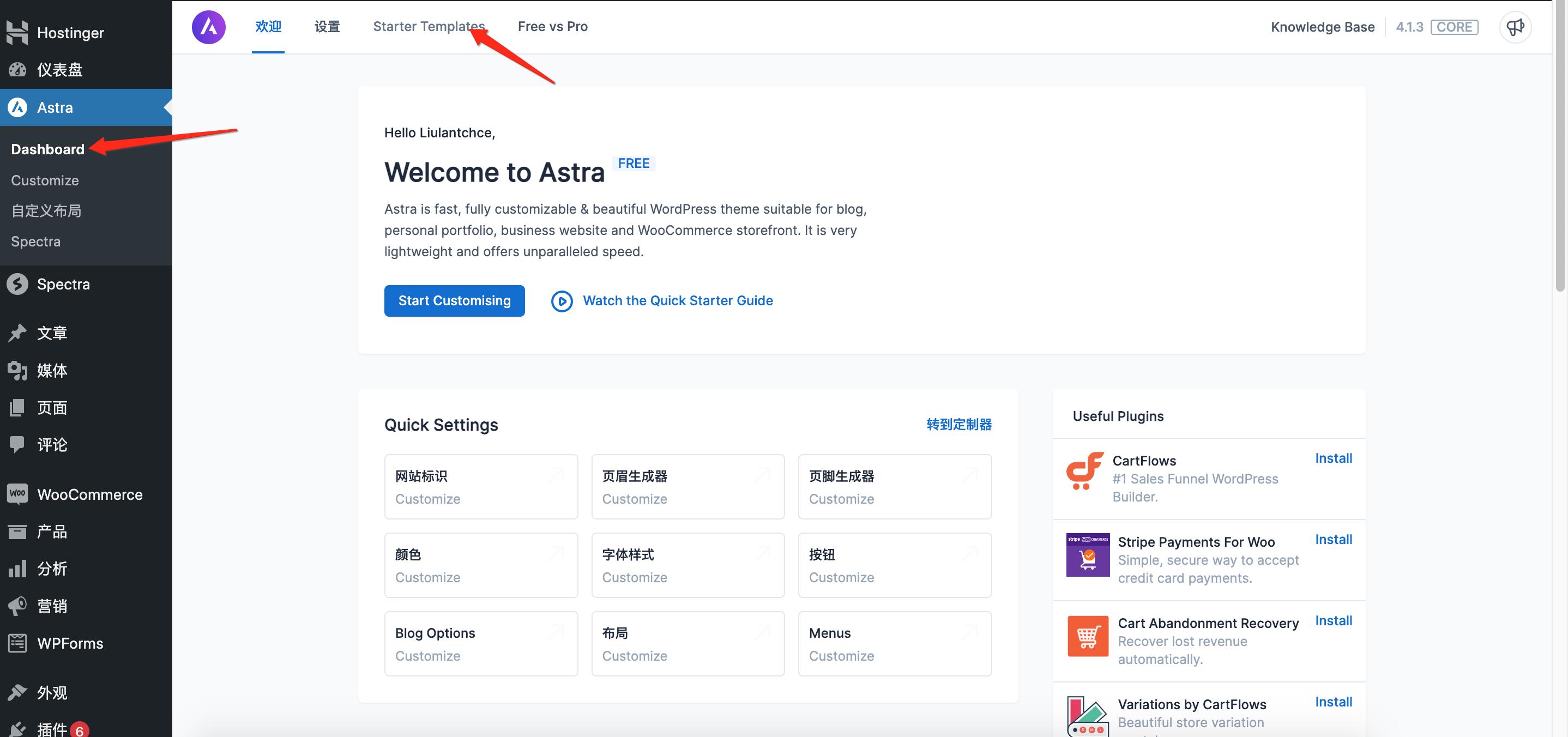Click the play icon for the Quick Starter Guide

point(561,301)
